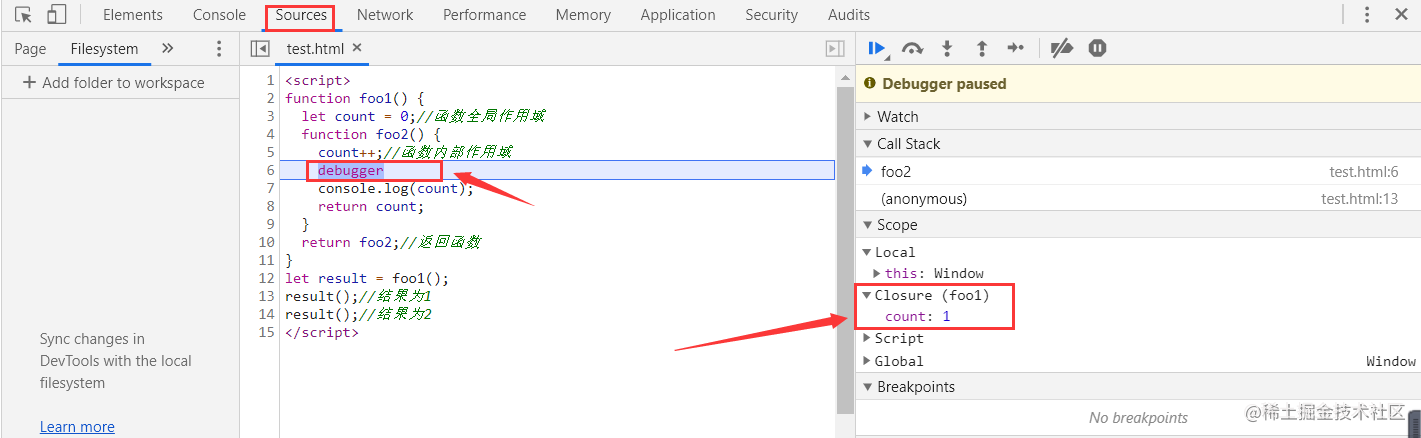Switch to the Elements tab
1421x438 pixels.
[133, 15]
